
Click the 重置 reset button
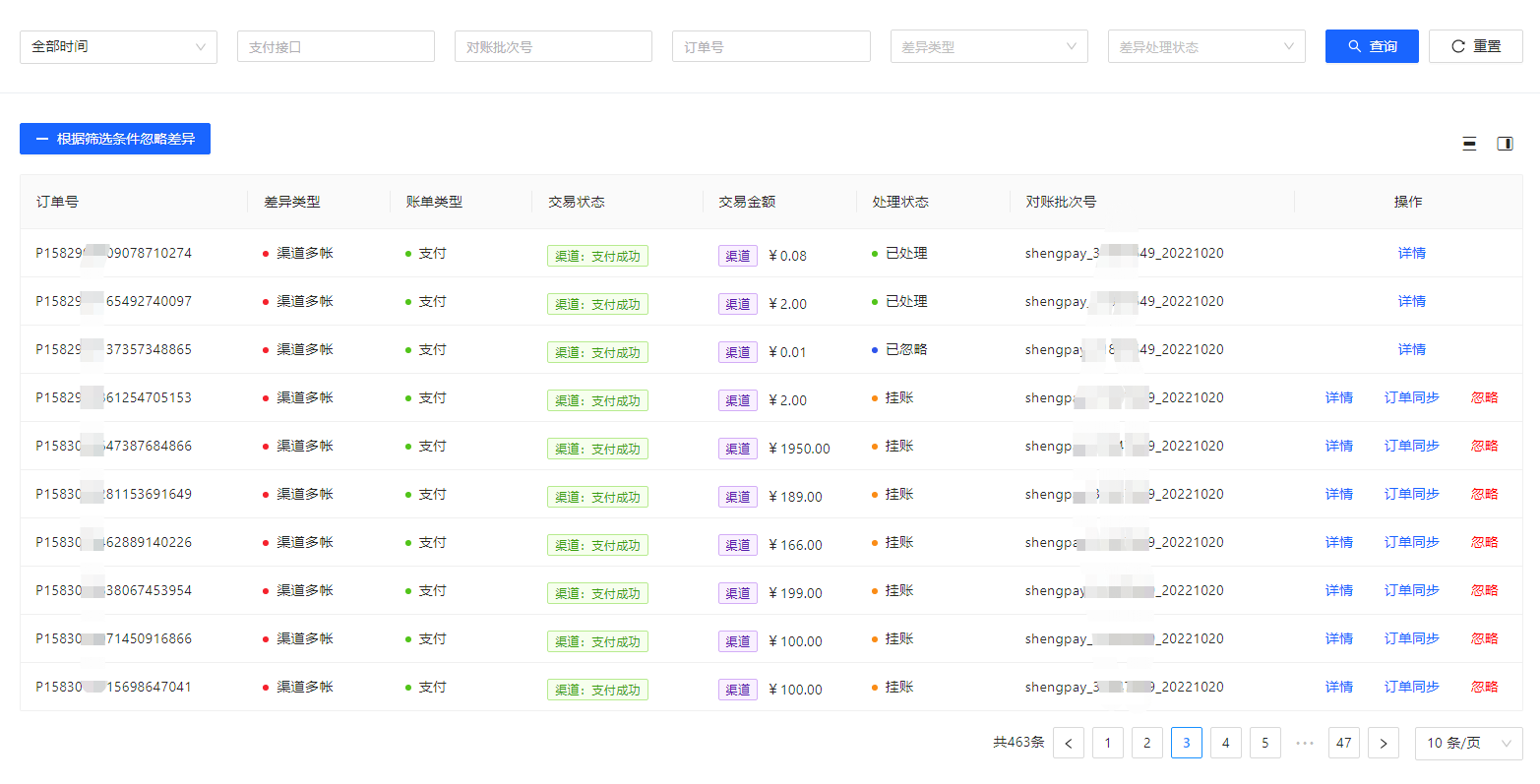coord(1475,46)
